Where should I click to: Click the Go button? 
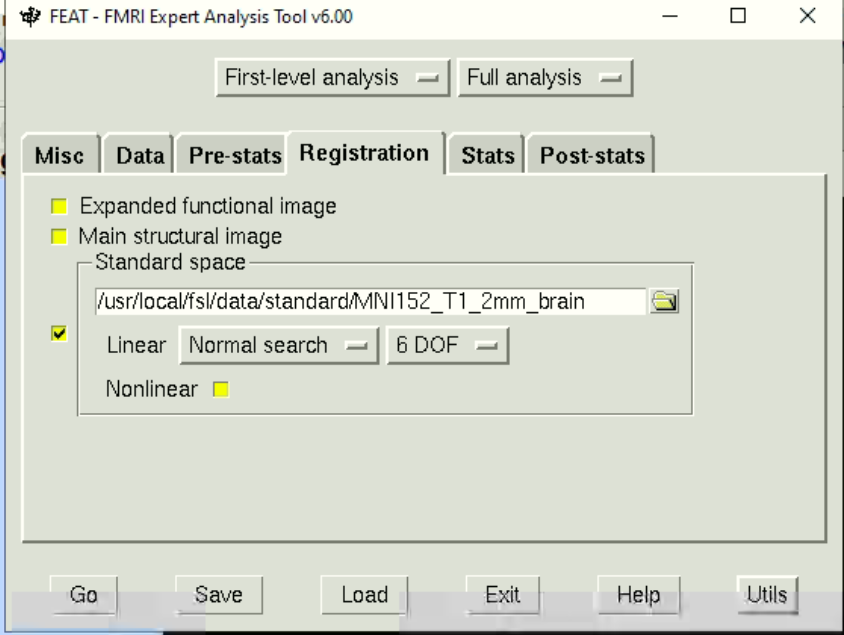coord(83,595)
